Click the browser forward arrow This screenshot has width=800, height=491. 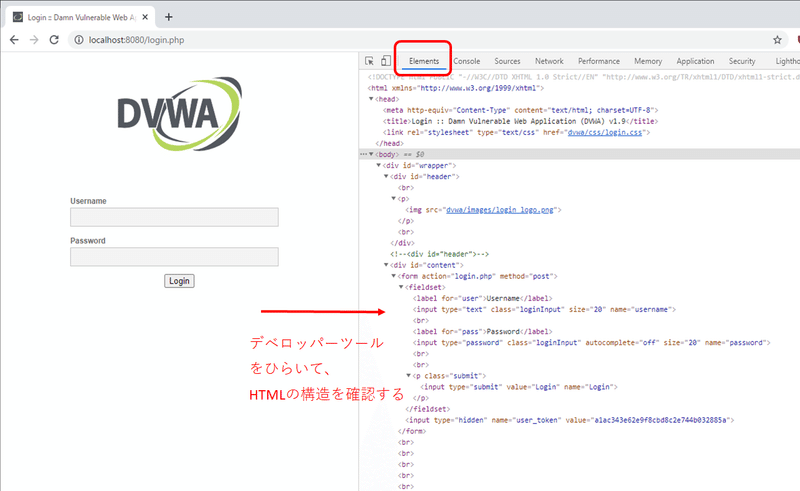click(34, 40)
